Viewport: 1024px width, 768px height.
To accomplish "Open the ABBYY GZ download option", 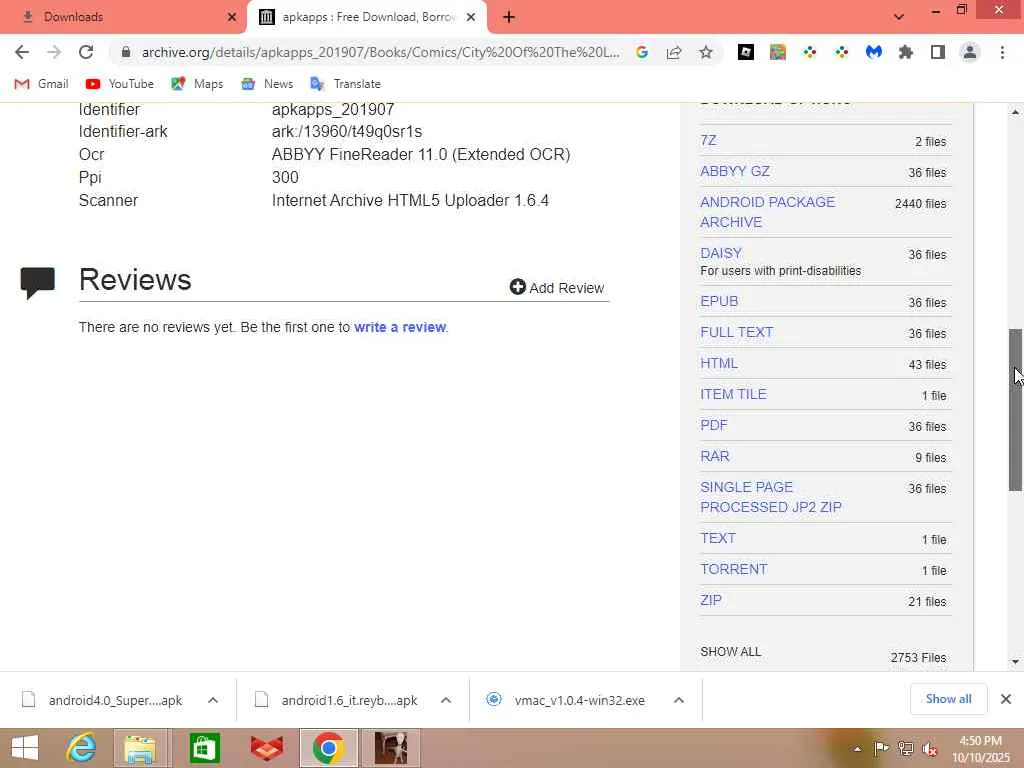I will [x=735, y=171].
